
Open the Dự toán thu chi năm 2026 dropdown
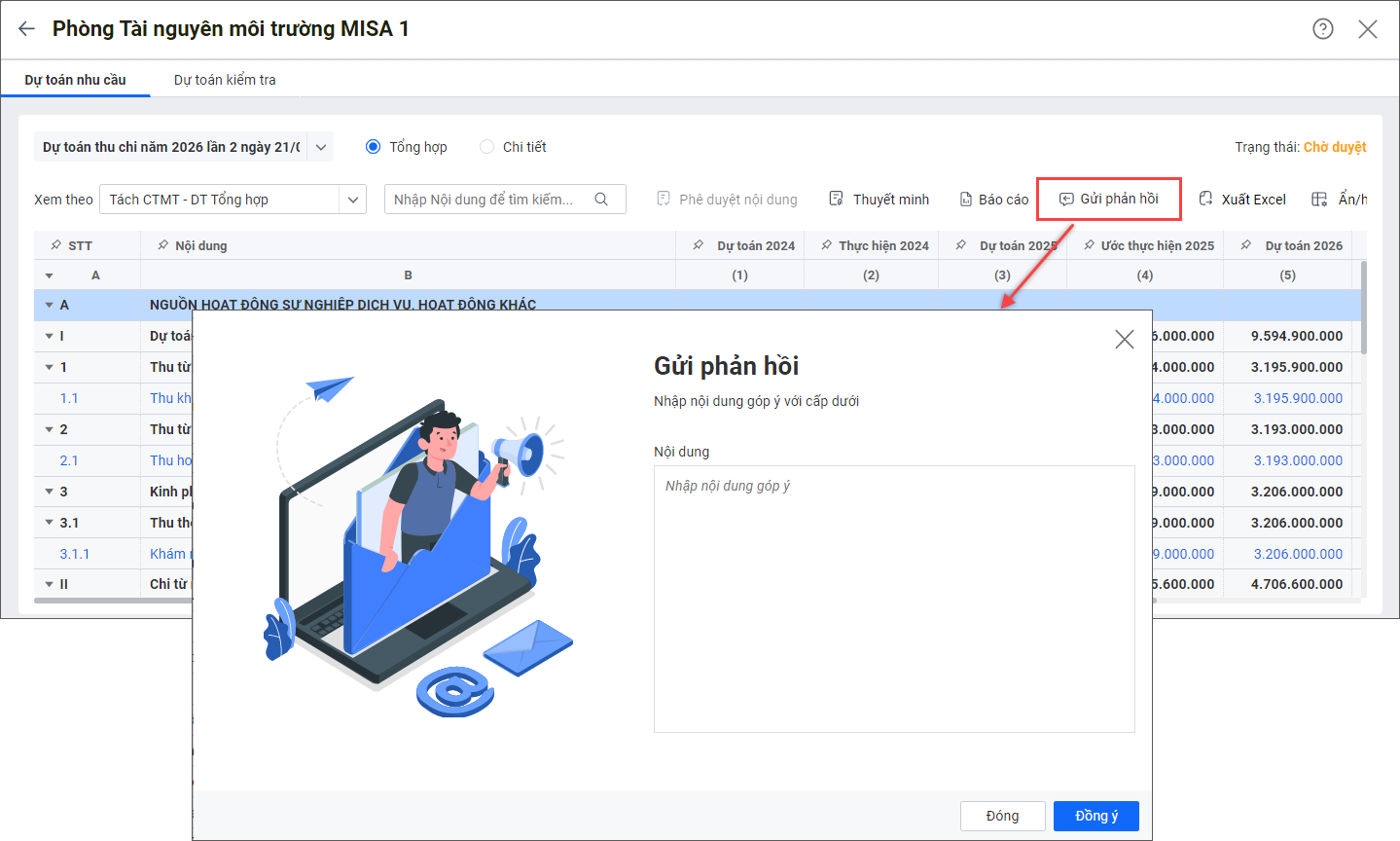coord(321,148)
